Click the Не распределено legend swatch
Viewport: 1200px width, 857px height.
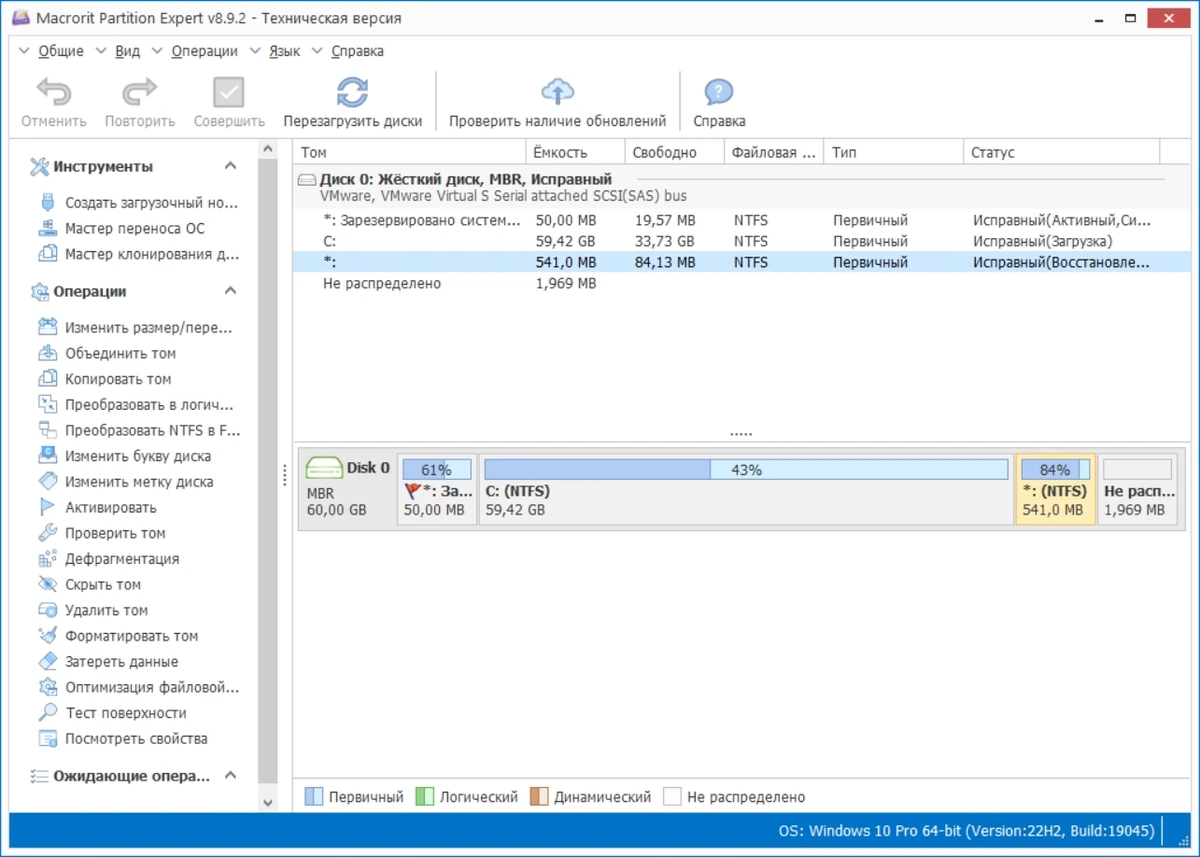(x=672, y=797)
